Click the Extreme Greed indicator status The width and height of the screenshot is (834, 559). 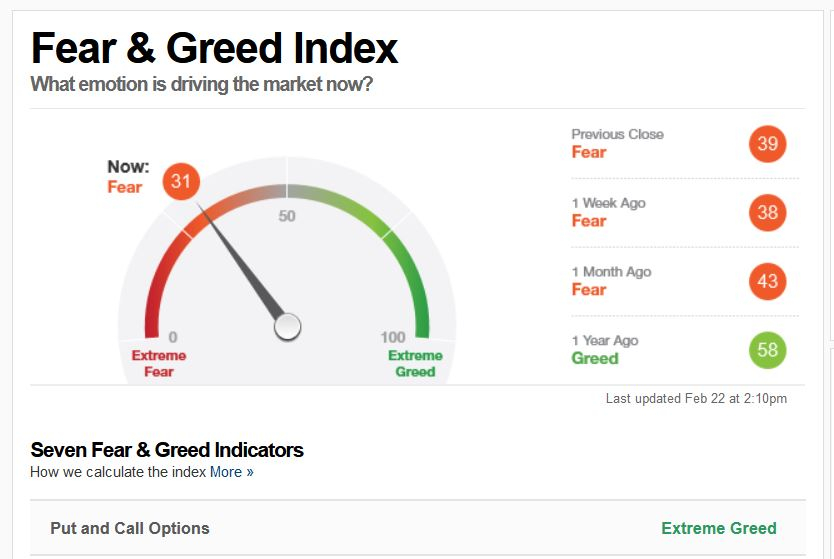tap(719, 528)
